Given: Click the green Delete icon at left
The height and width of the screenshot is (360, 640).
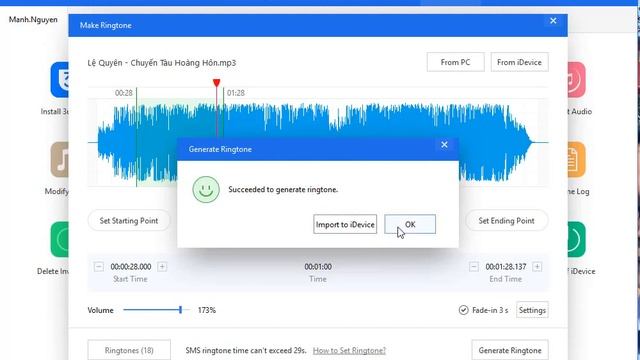Looking at the screenshot, I should pos(60,240).
